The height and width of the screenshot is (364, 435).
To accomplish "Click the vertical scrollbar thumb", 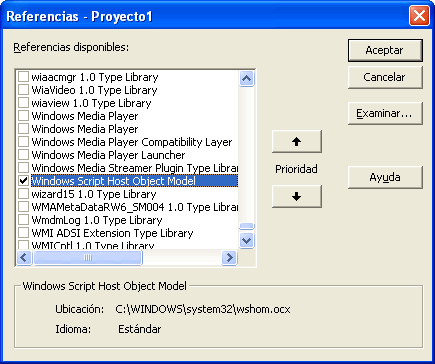I will (x=247, y=226).
